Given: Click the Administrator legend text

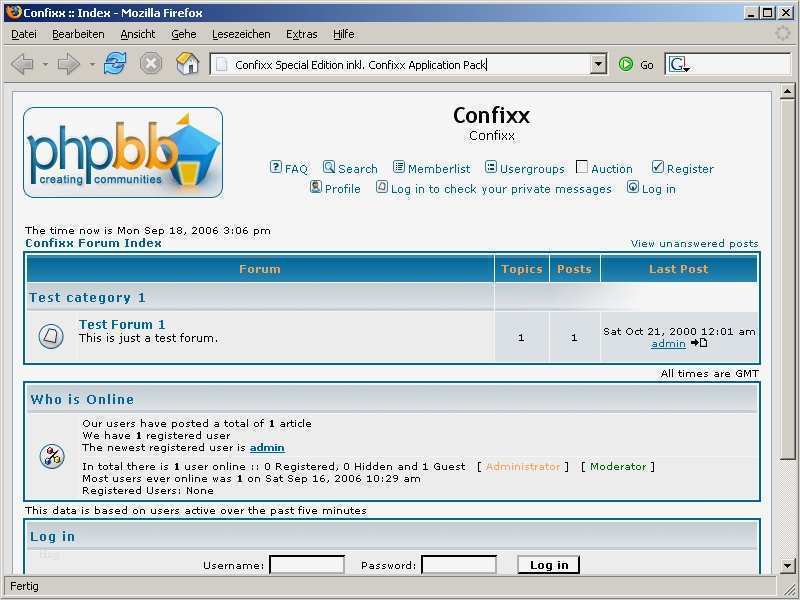Looking at the screenshot, I should coord(523,466).
